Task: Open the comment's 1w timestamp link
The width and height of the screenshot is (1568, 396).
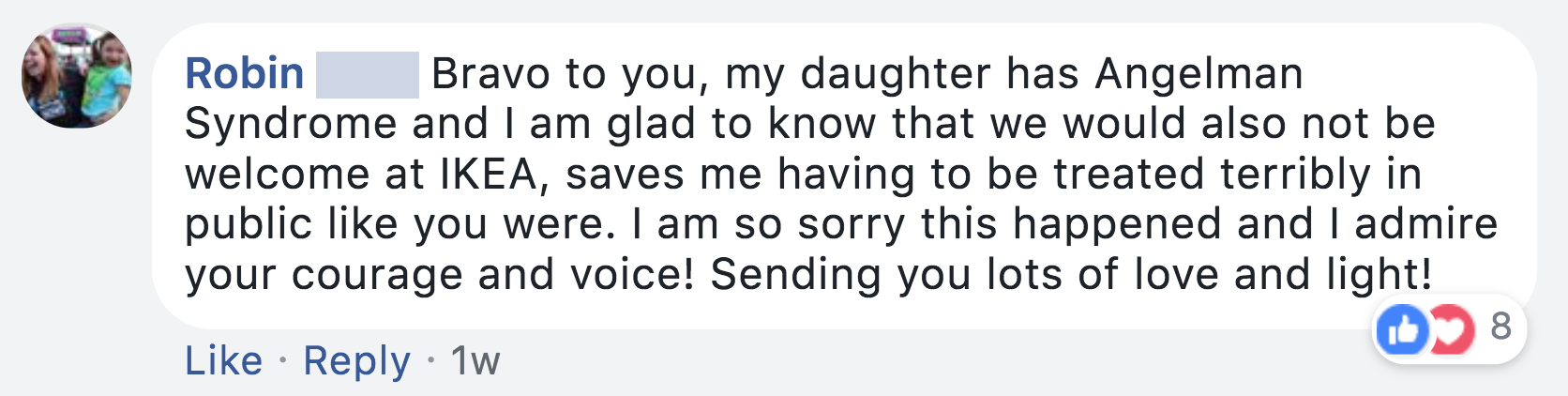Action: click(475, 361)
